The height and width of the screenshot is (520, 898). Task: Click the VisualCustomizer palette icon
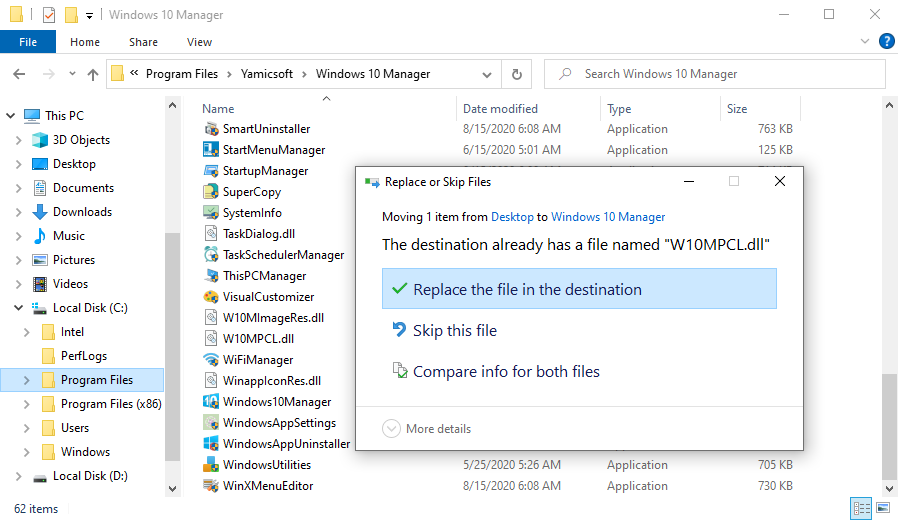[x=211, y=297]
